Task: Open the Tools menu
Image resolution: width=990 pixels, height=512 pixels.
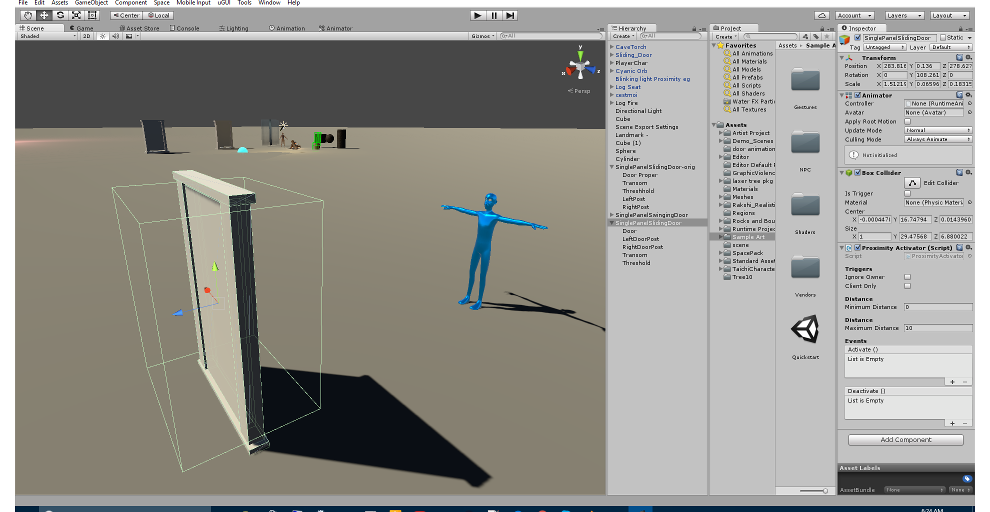Action: (244, 3)
